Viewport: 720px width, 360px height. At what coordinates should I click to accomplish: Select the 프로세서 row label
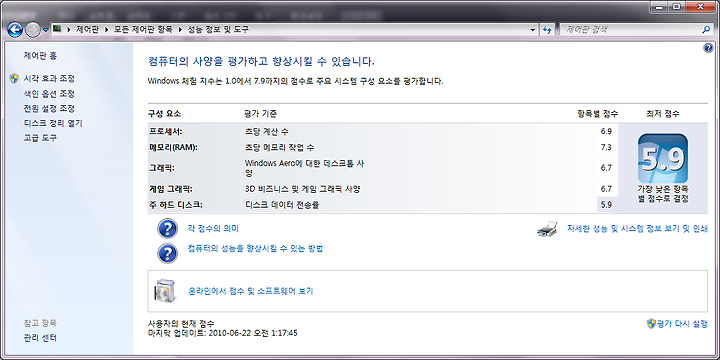(x=165, y=131)
